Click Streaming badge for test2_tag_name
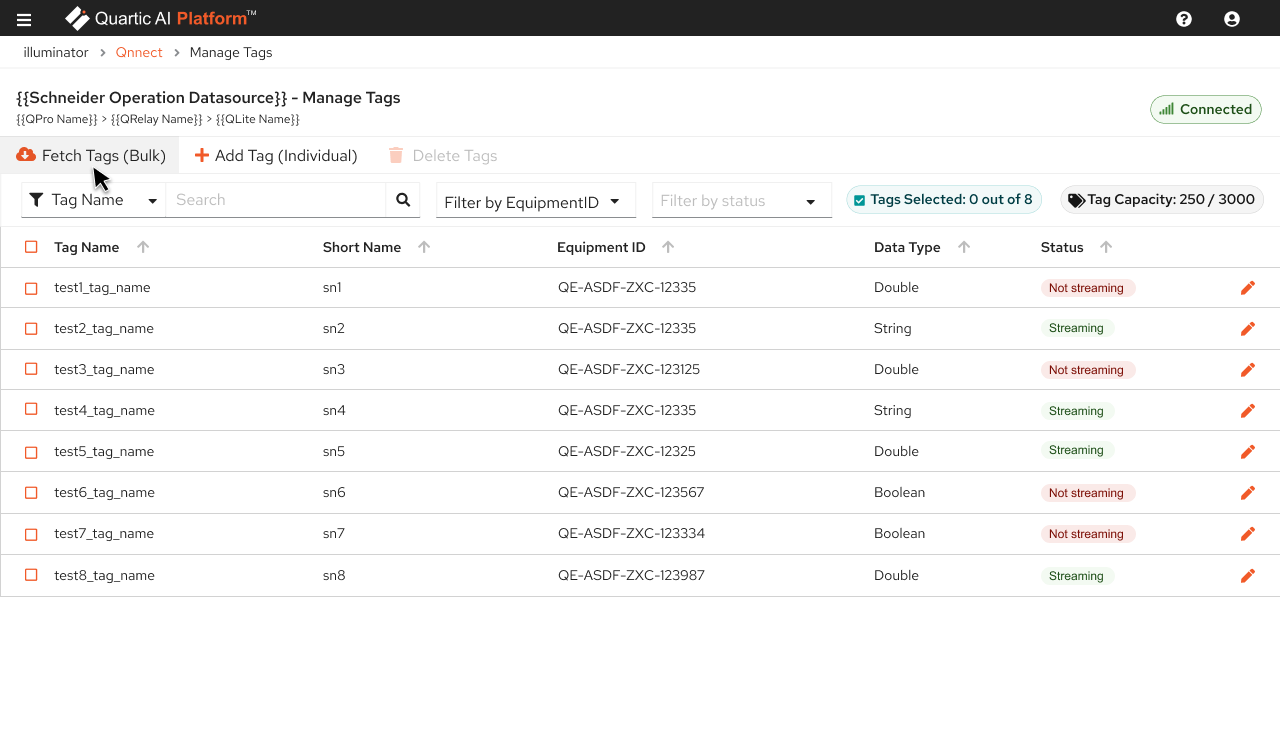 [1076, 328]
